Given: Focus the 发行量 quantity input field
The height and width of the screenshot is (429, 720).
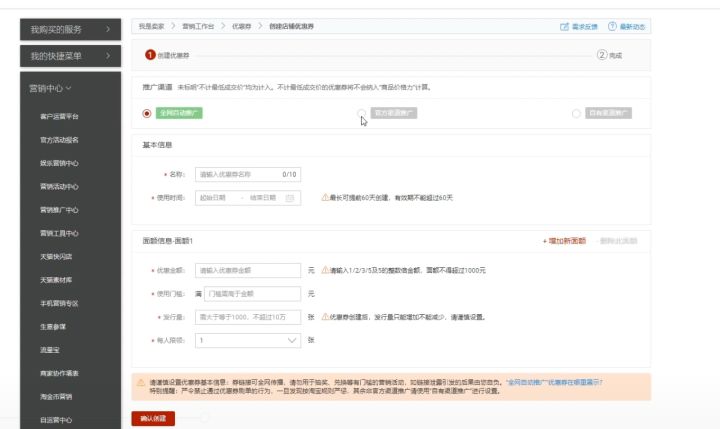Looking at the screenshot, I should tap(248, 317).
